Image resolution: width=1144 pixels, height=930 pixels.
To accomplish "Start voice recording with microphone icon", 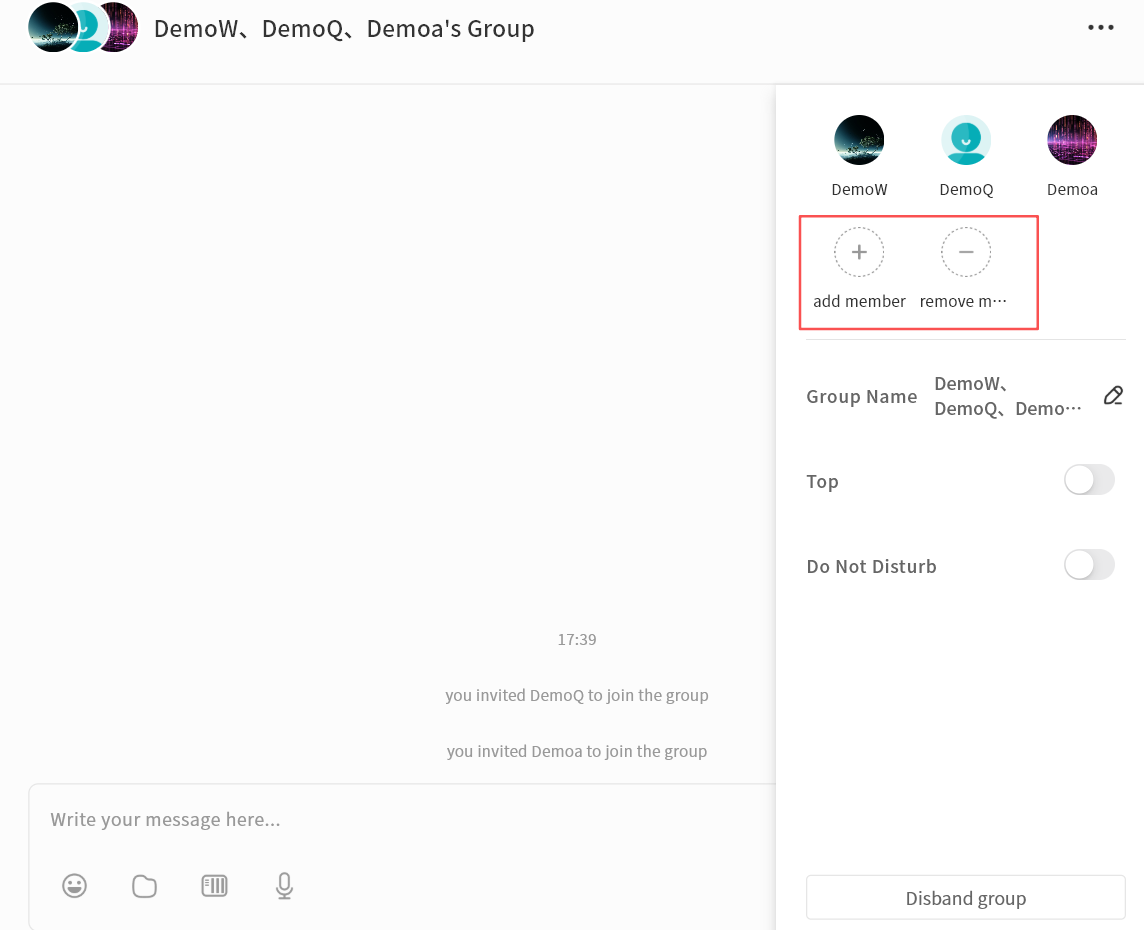I will click(x=284, y=885).
